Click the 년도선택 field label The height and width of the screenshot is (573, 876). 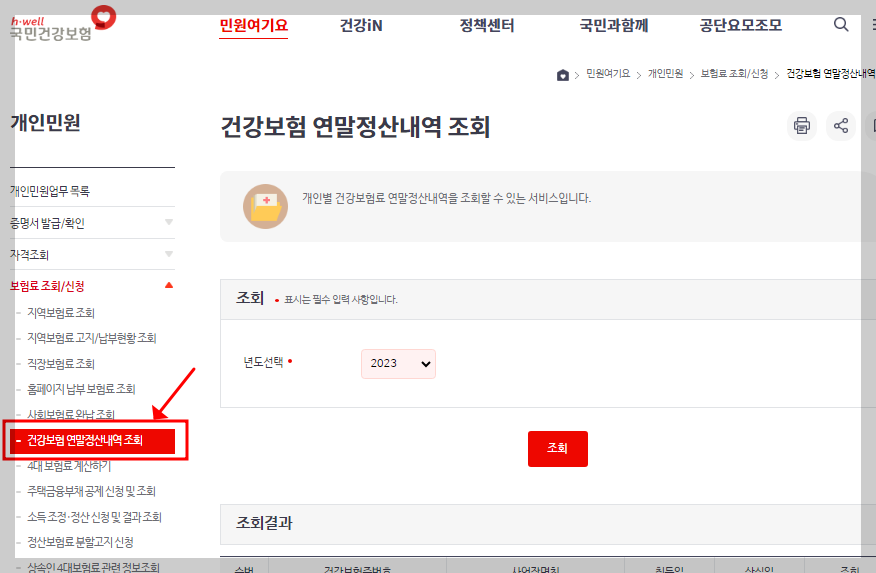coord(263,362)
